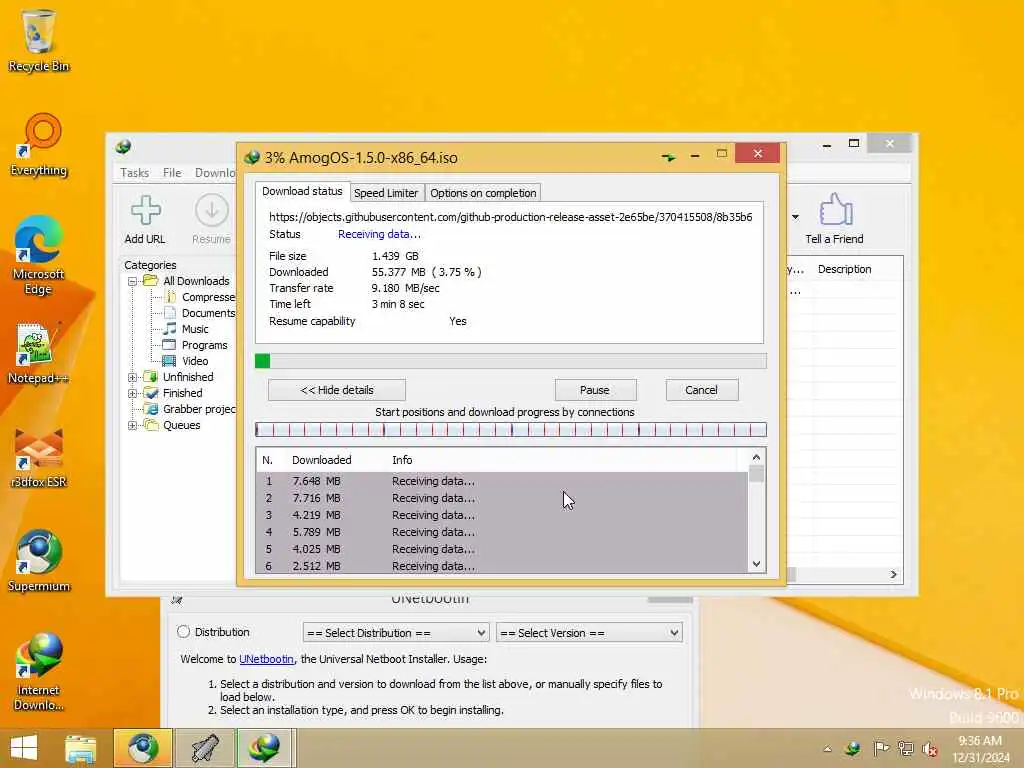This screenshot has height=768, width=1024.
Task: Click the taskbar clock showing 9:36 AM
Action: (x=980, y=749)
